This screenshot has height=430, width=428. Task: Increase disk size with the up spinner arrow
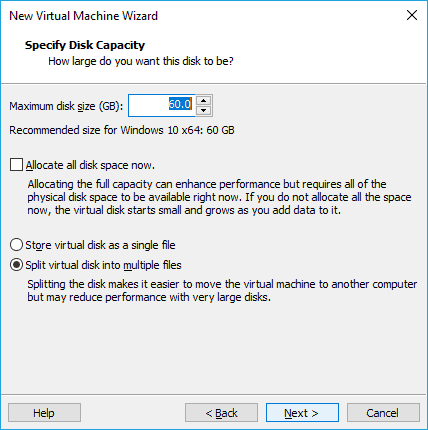coord(204,100)
